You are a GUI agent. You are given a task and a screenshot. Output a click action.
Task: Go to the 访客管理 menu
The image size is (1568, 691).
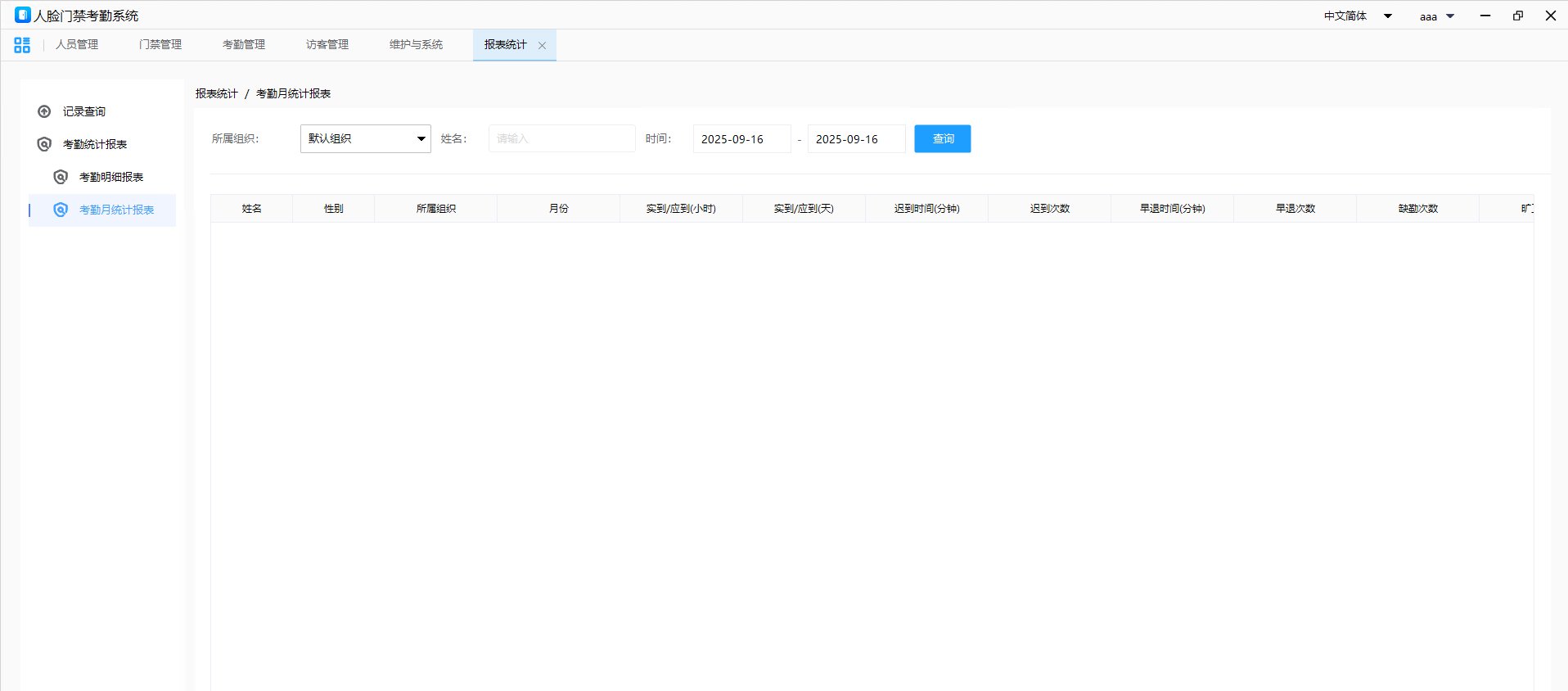[327, 45]
